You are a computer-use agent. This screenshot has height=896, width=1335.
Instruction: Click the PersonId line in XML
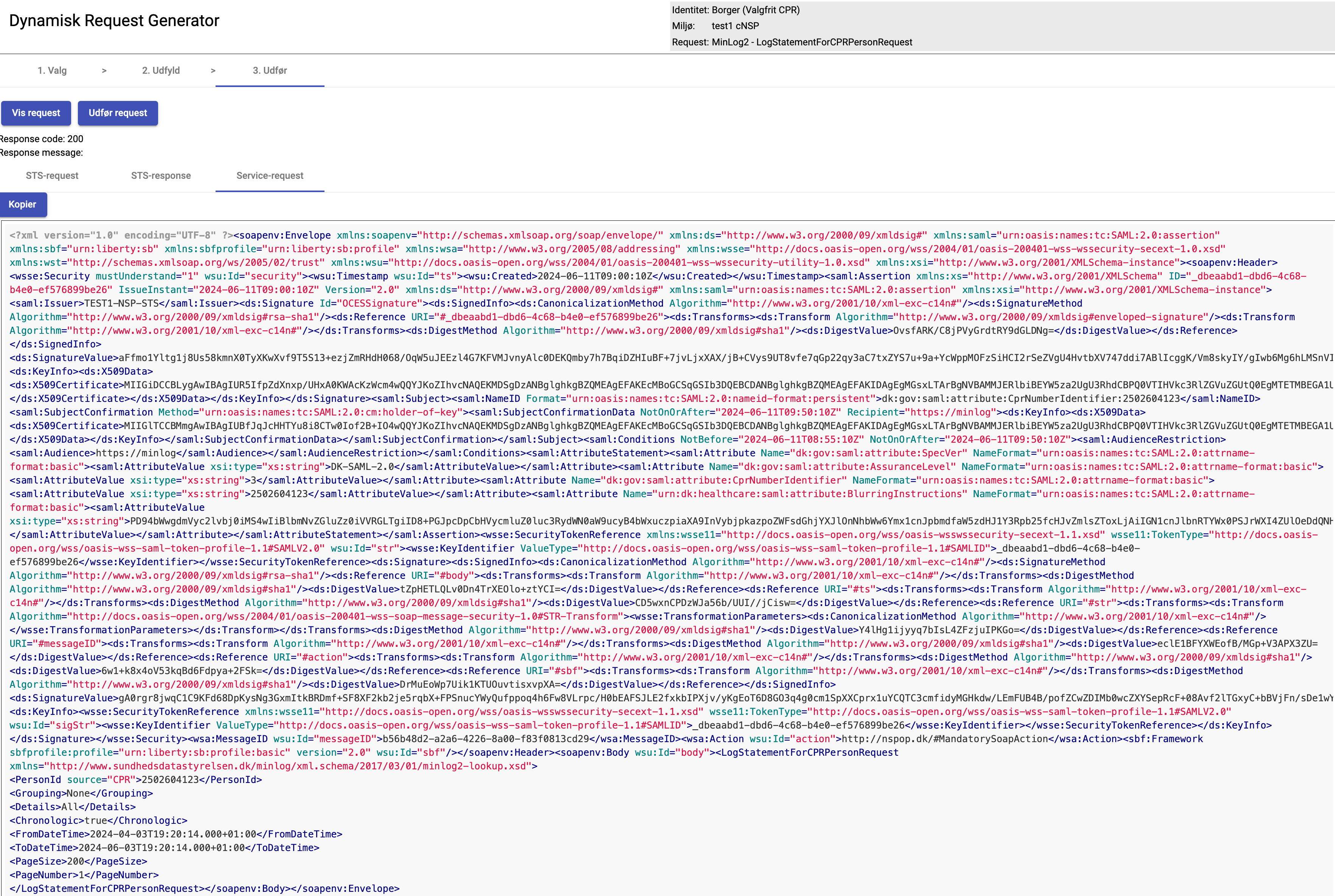tap(136, 780)
